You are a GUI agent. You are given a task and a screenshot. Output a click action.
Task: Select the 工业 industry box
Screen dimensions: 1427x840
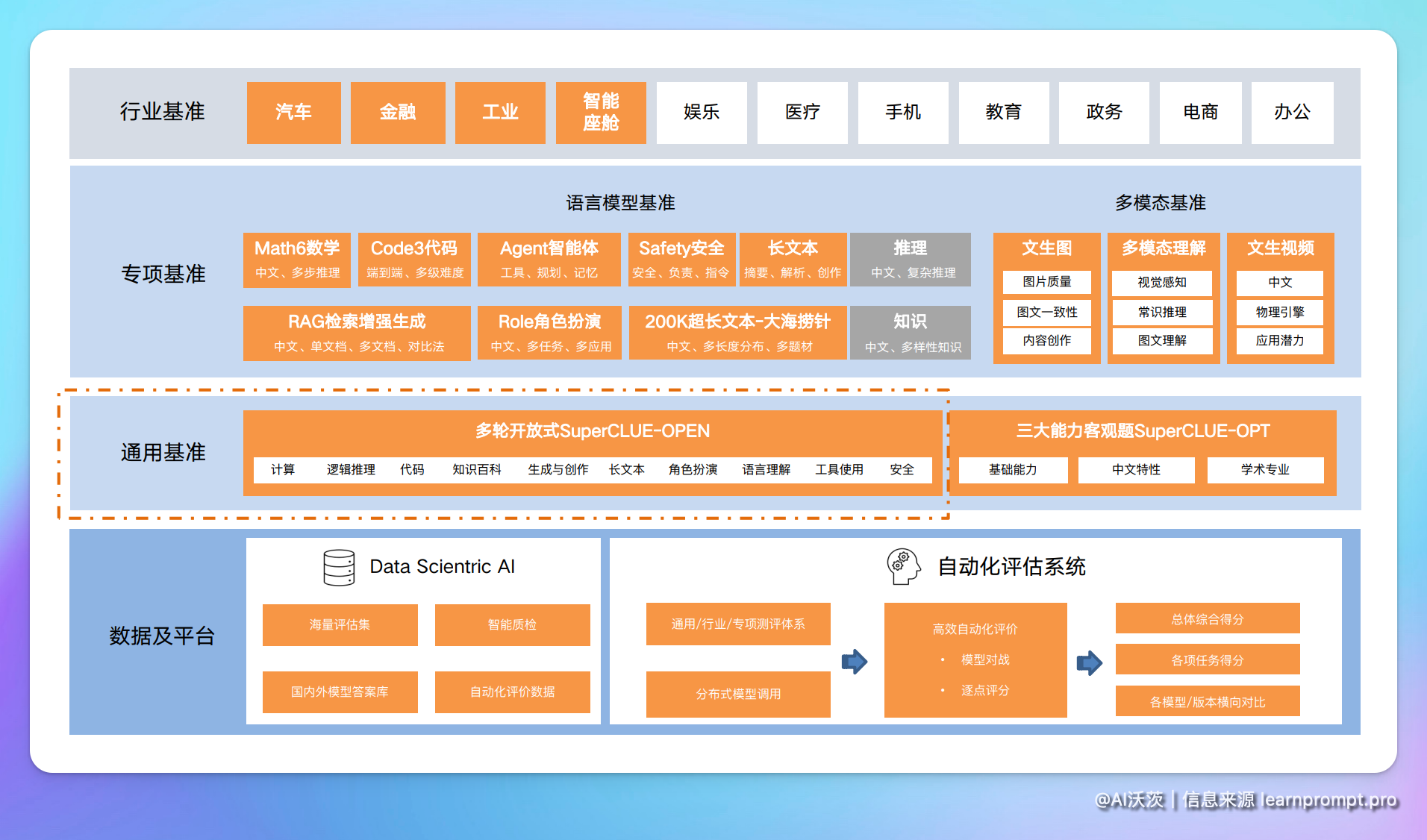(x=500, y=113)
